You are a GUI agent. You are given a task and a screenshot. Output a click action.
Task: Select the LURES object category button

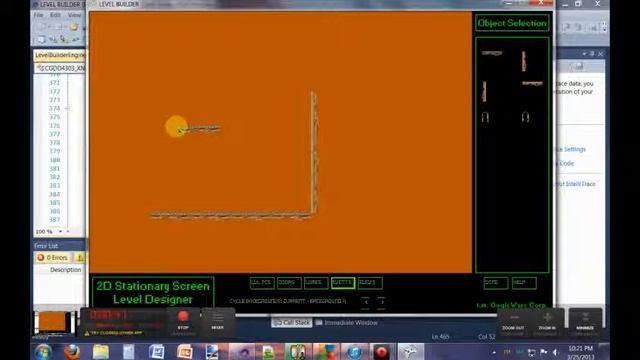[x=316, y=283]
